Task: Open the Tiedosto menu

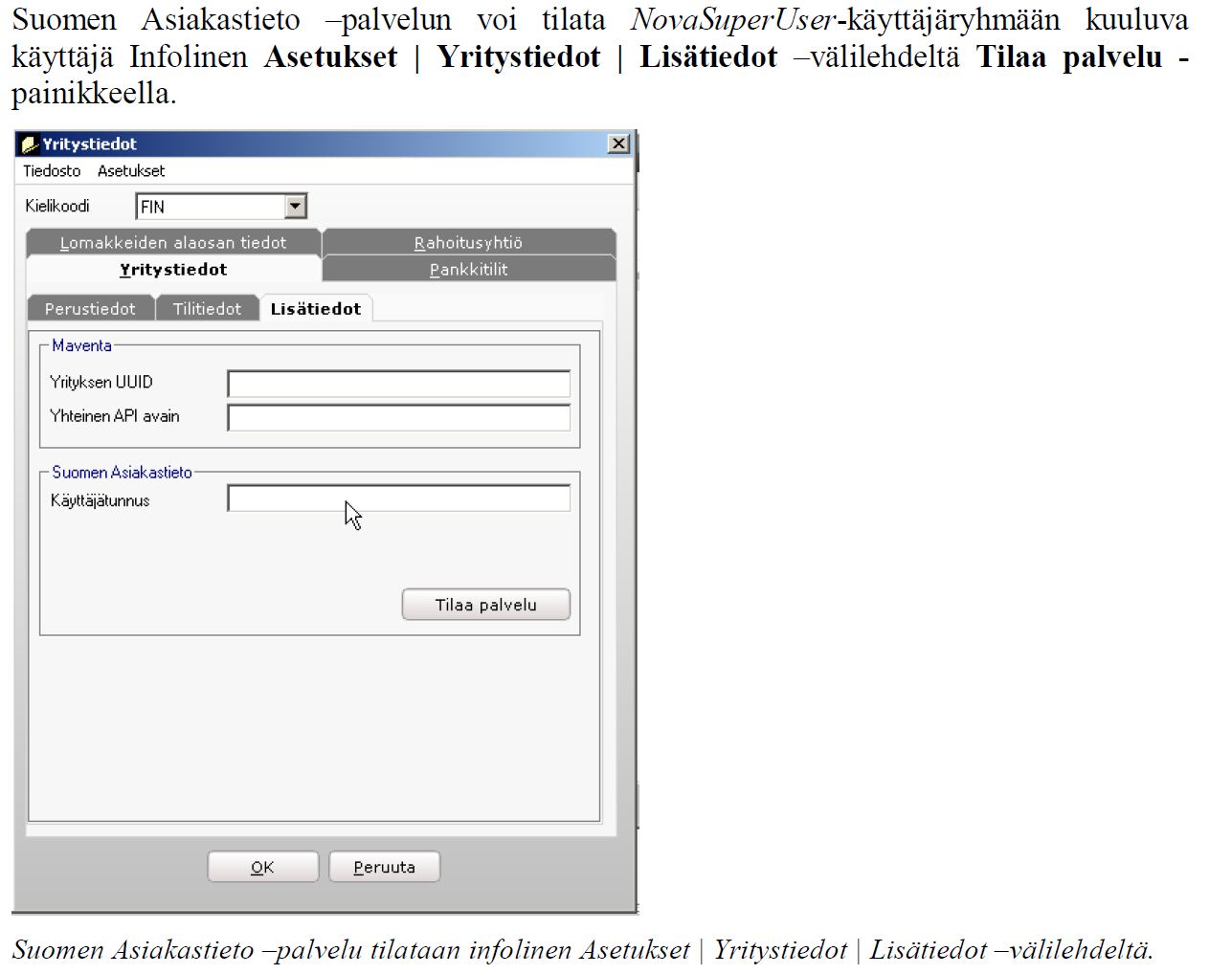Action: click(x=52, y=171)
